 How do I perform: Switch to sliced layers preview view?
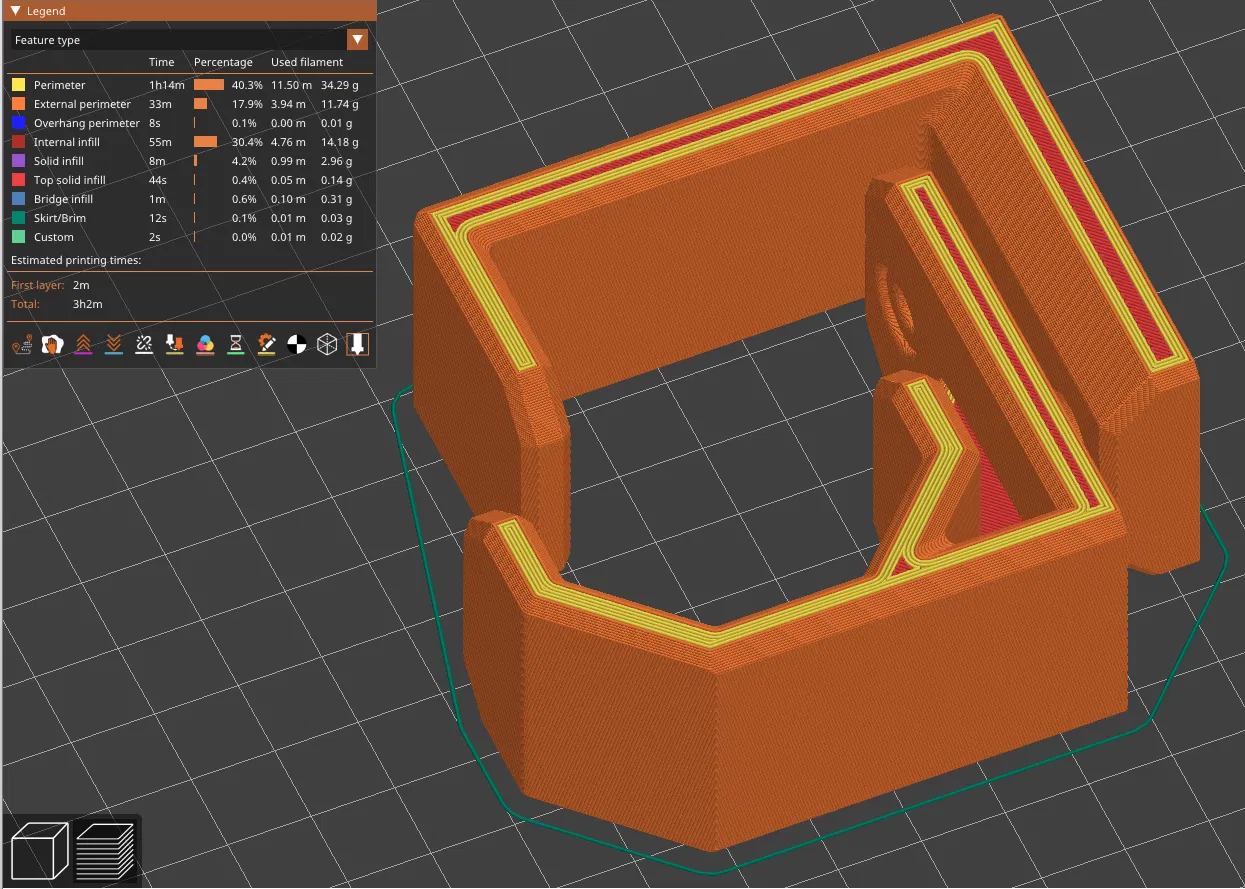(106, 850)
